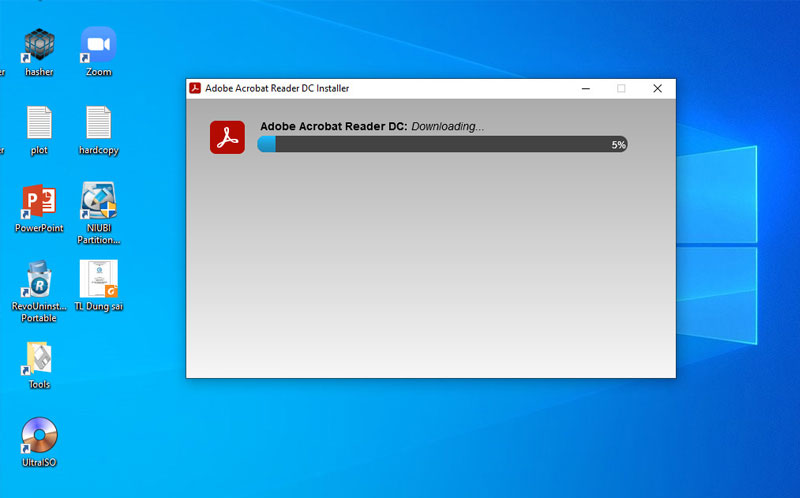The image size is (800, 498).
Task: Click the large red Adobe Acrobat logo
Action: 227,137
